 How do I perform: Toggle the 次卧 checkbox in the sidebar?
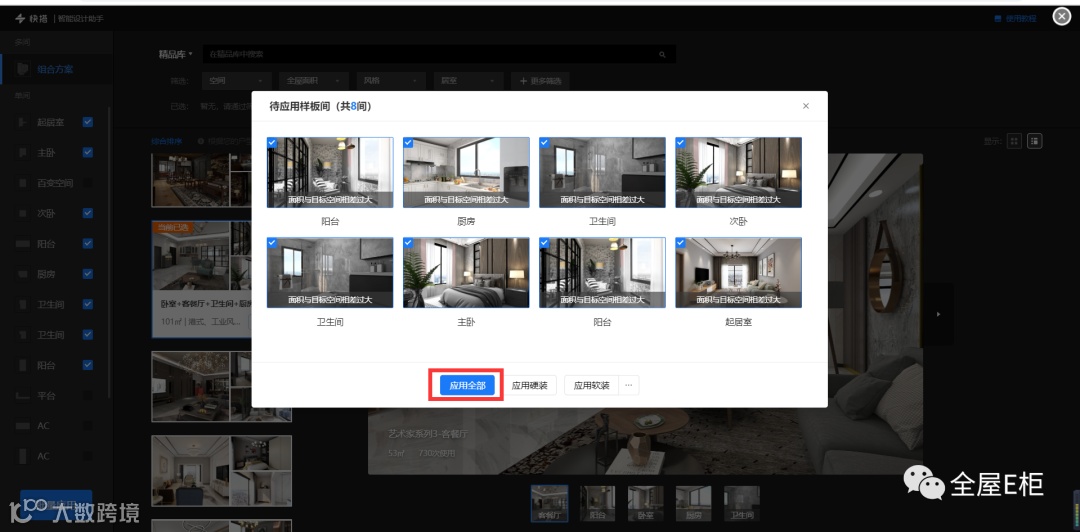click(87, 213)
